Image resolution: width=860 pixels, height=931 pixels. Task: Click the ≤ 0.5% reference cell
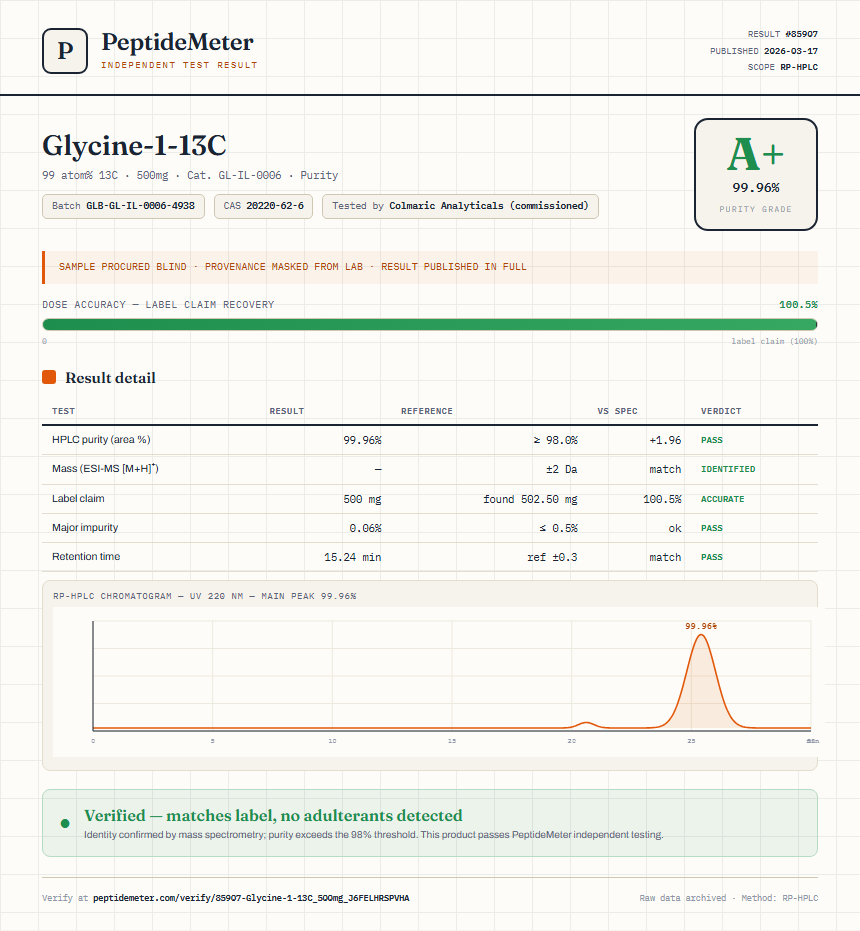[x=558, y=528]
